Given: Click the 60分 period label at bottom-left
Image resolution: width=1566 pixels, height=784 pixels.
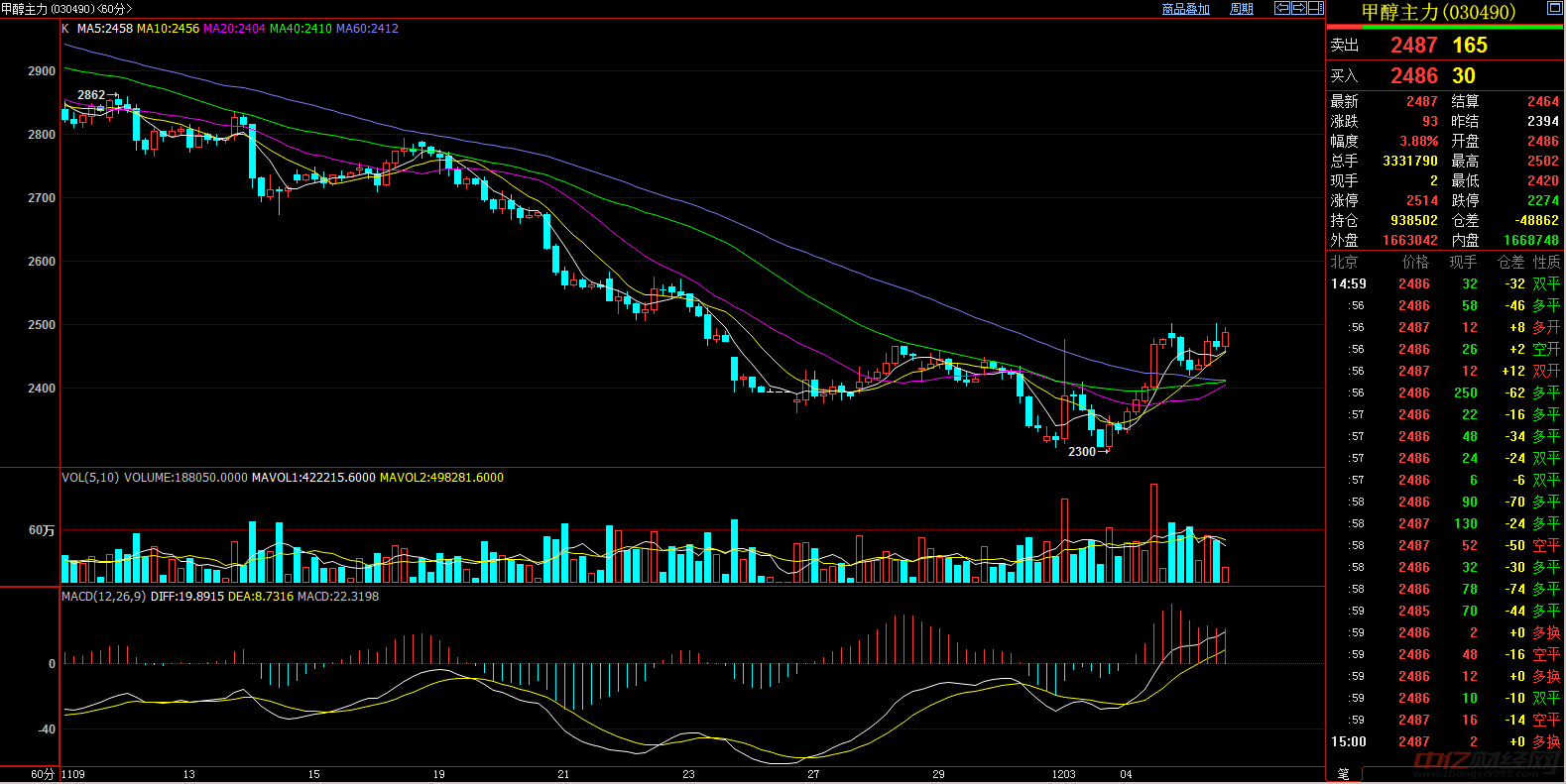Looking at the screenshot, I should pos(43,774).
